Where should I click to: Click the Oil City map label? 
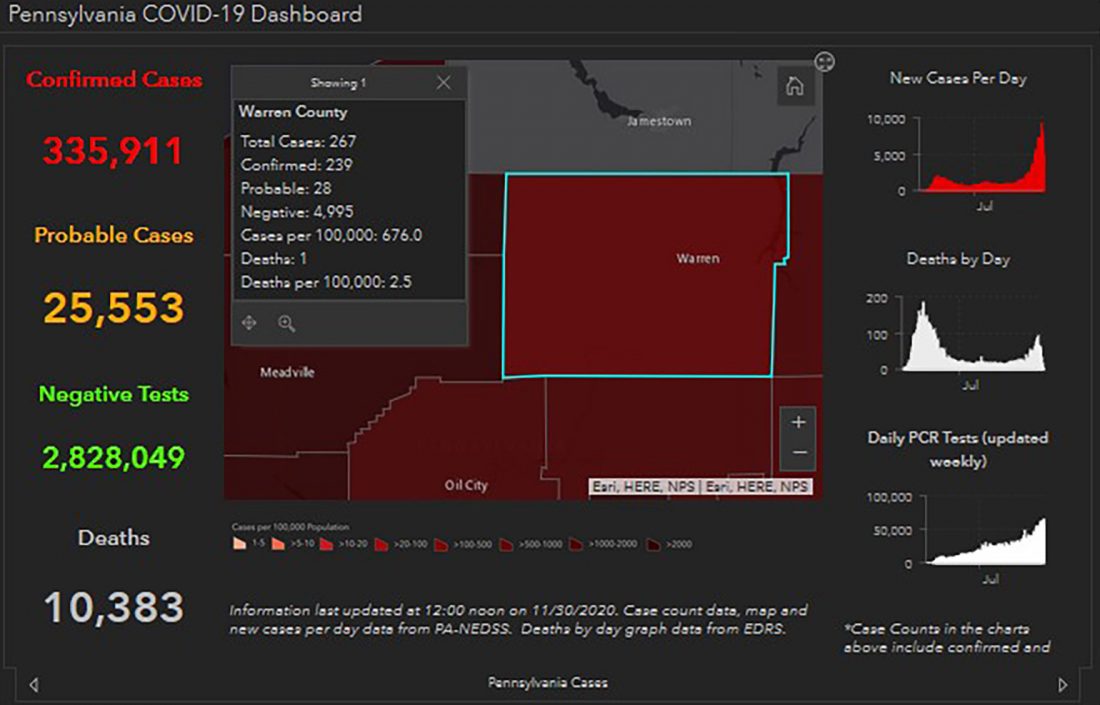click(466, 485)
